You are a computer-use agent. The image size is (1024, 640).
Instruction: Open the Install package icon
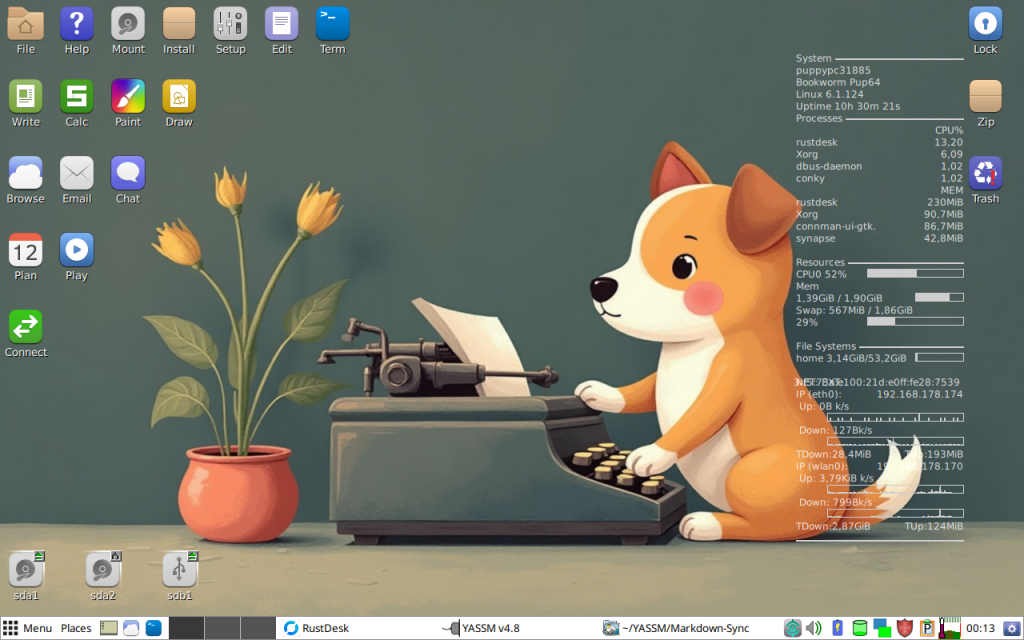[x=179, y=24]
